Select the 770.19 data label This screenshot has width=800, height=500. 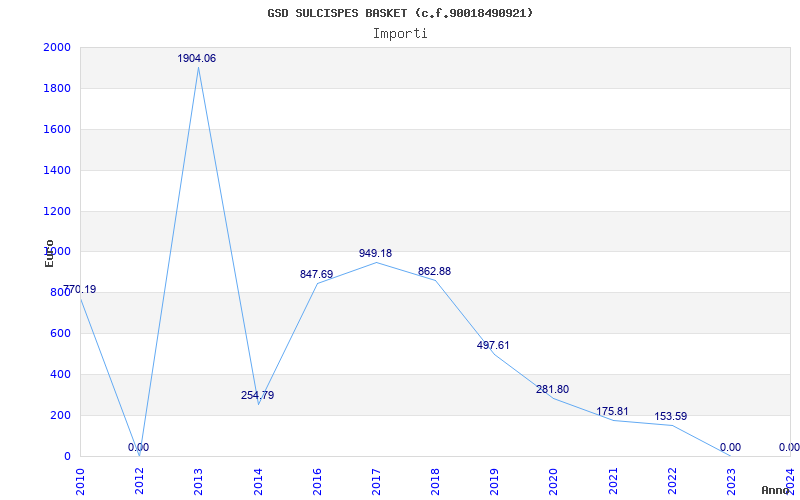coord(80,289)
